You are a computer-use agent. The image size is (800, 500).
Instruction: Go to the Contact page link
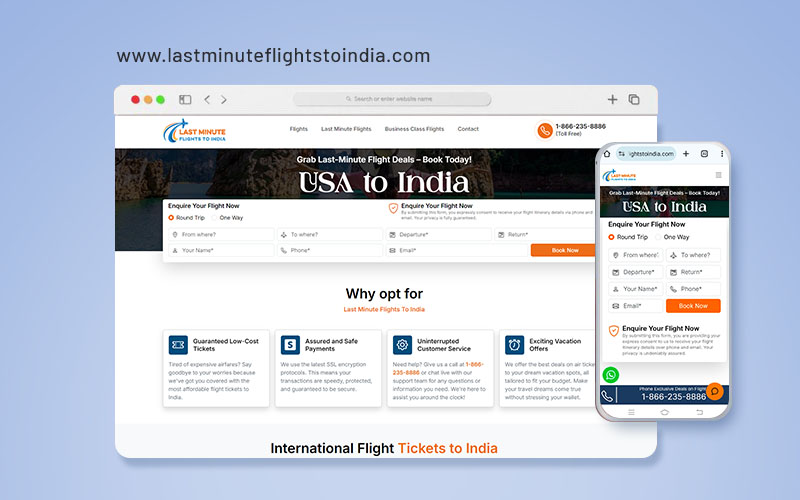[468, 129]
